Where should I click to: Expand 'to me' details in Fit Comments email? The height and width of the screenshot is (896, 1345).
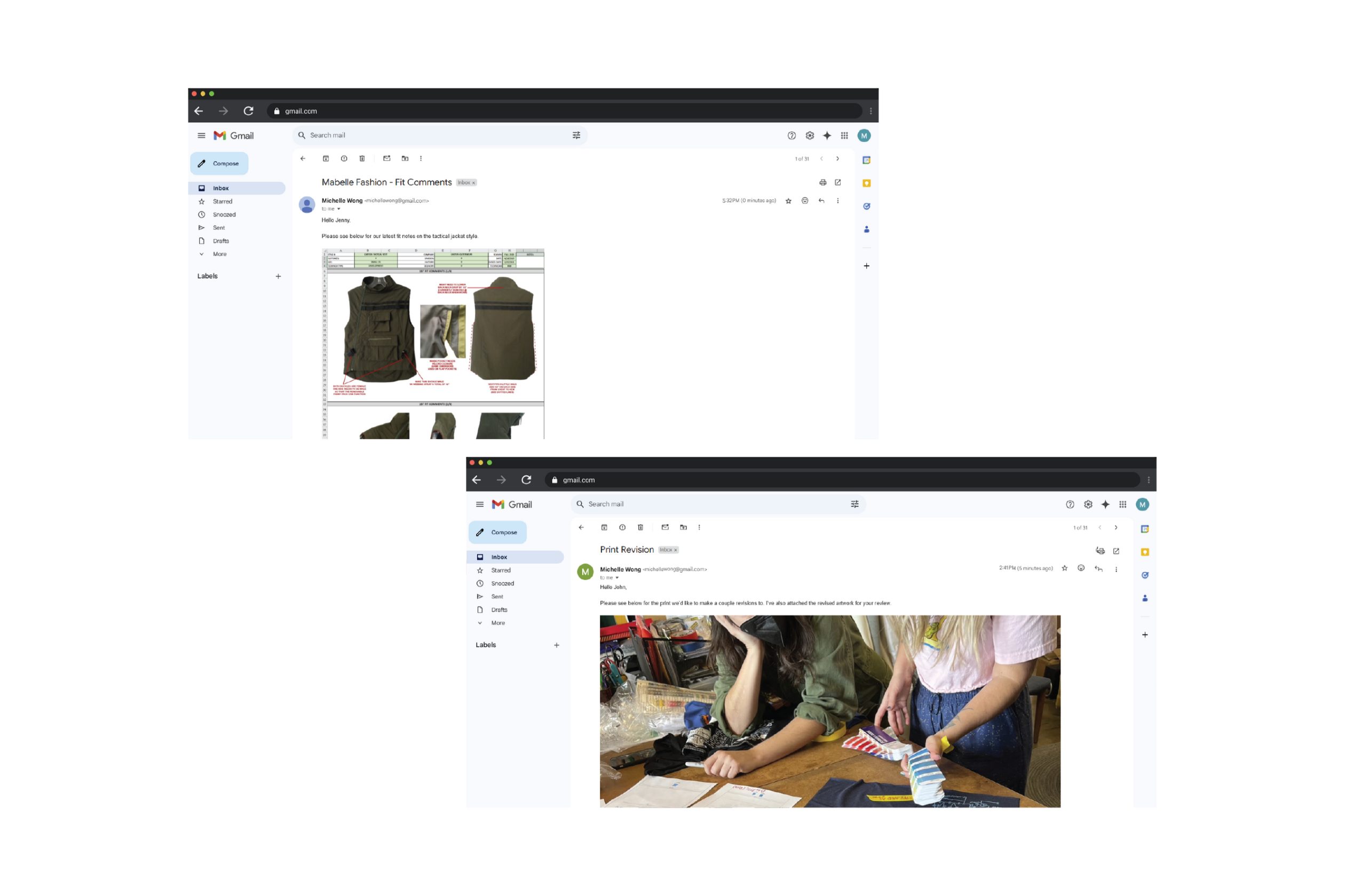coord(338,209)
